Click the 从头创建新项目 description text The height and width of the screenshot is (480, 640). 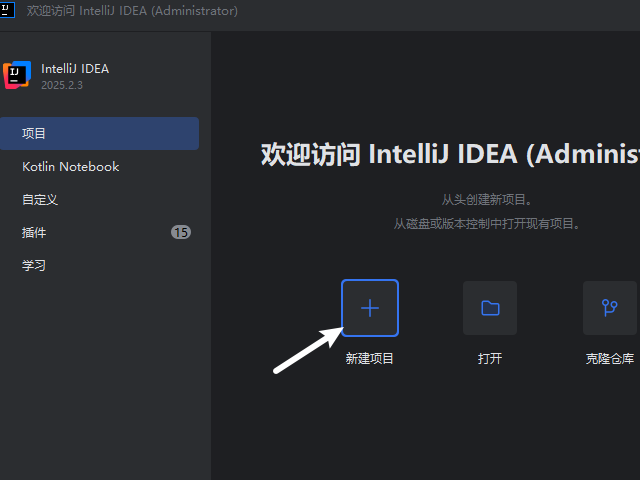pos(487,200)
